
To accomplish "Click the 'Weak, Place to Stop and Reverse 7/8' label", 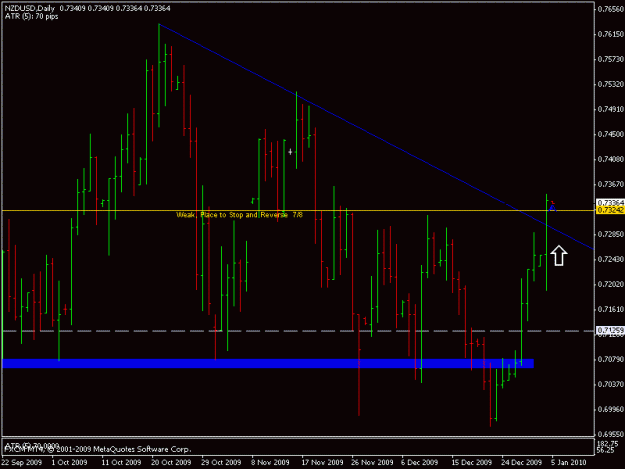I will 240,215.
